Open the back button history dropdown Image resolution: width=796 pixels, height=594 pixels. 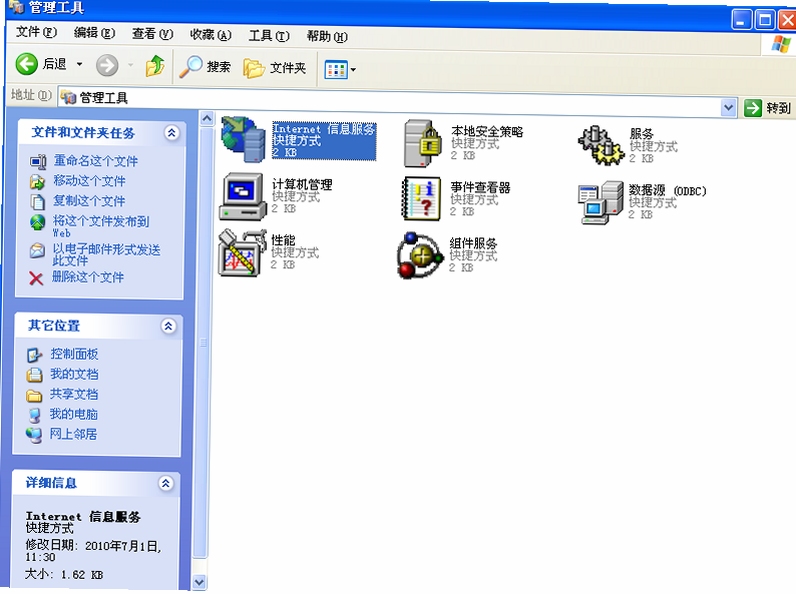click(79, 64)
